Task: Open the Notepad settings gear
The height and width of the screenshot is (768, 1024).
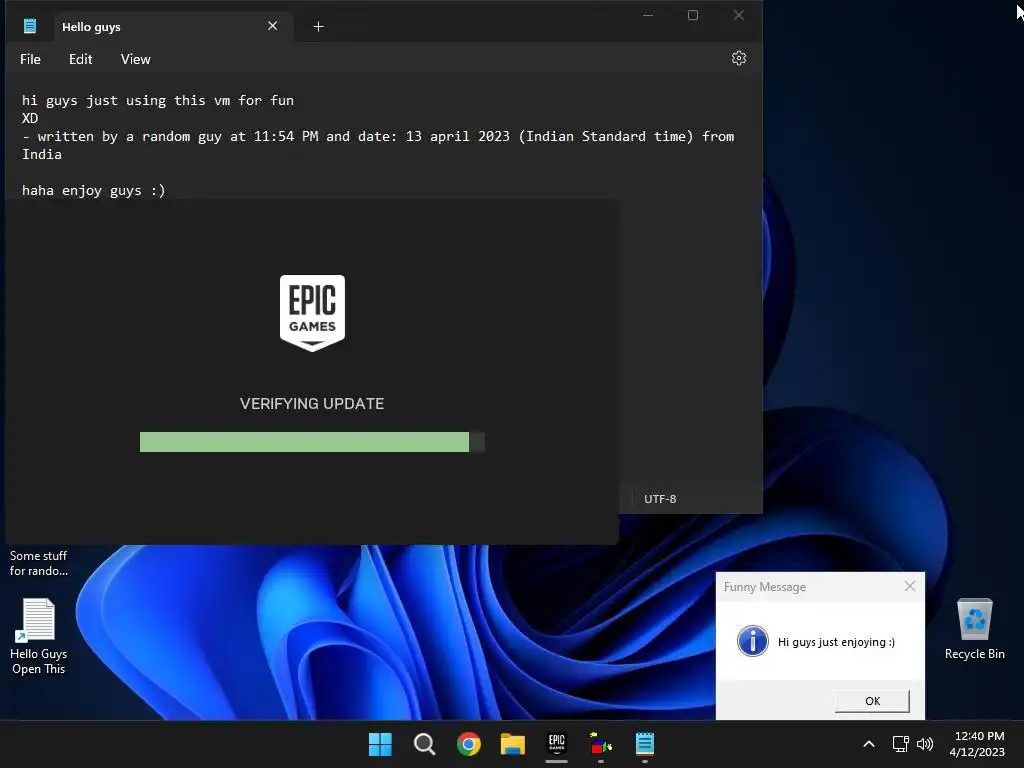Action: coord(739,58)
